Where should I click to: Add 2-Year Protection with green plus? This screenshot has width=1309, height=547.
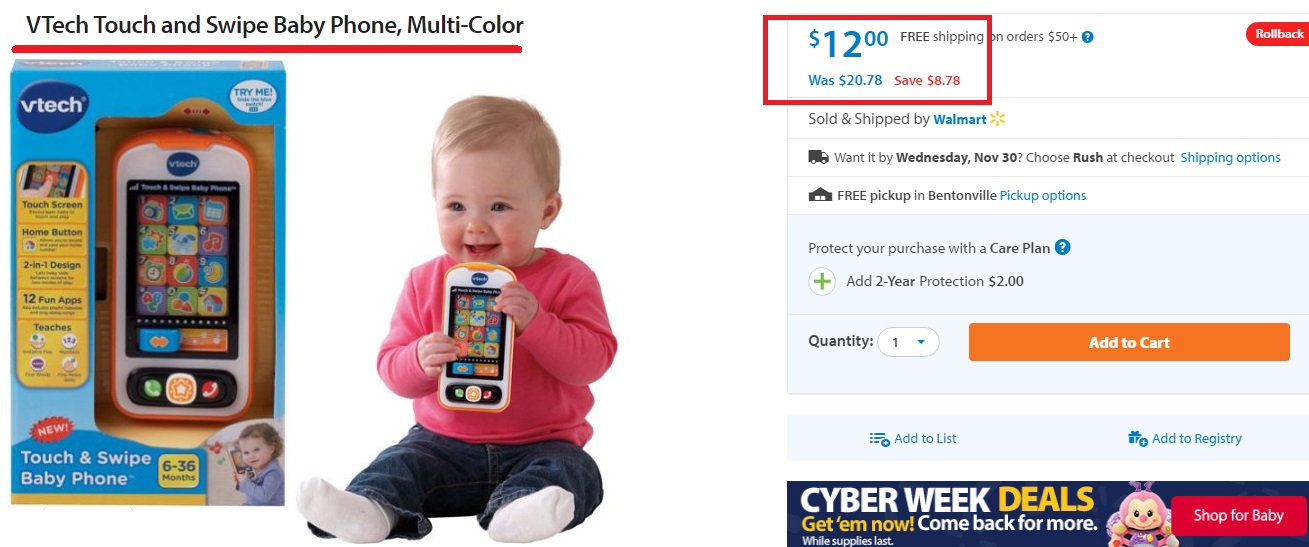point(822,281)
